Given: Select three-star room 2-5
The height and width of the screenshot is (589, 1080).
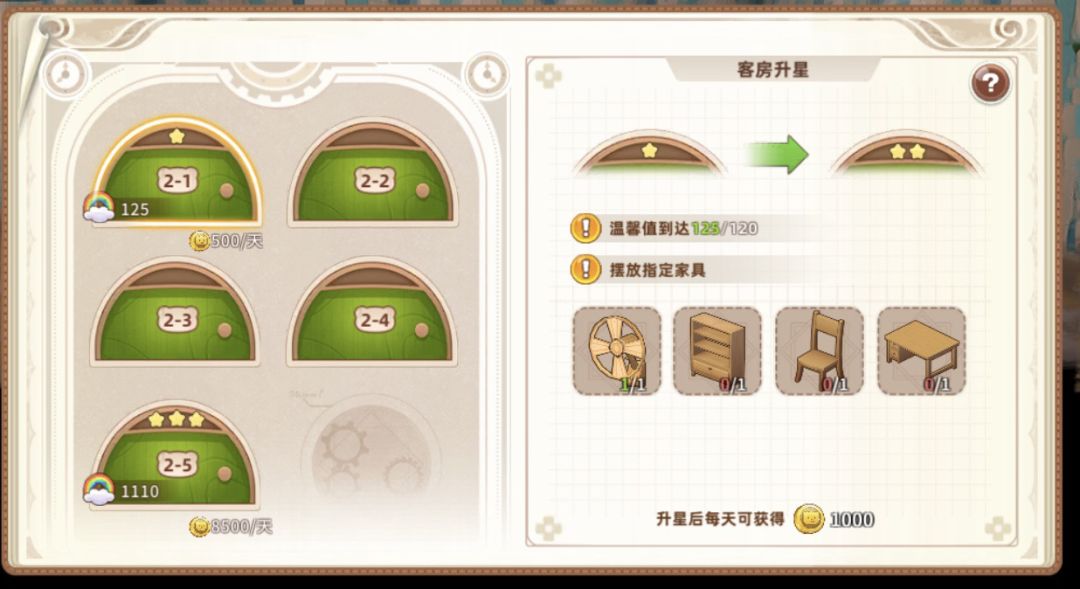Looking at the screenshot, I should tap(175, 456).
